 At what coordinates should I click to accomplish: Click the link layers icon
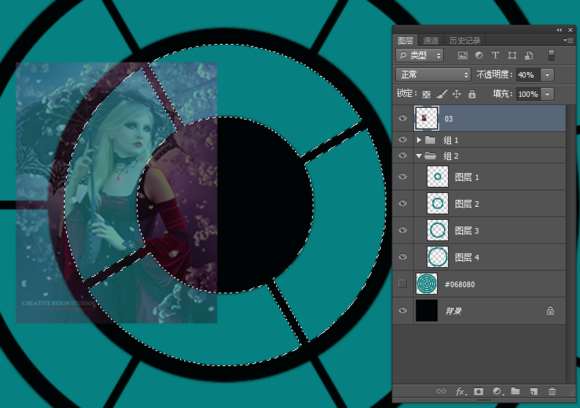(441, 391)
